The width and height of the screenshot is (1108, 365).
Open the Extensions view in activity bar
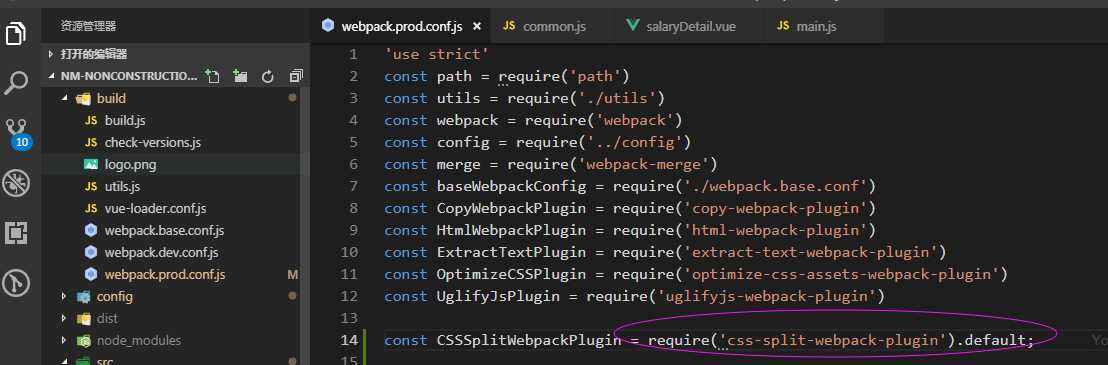(16, 232)
